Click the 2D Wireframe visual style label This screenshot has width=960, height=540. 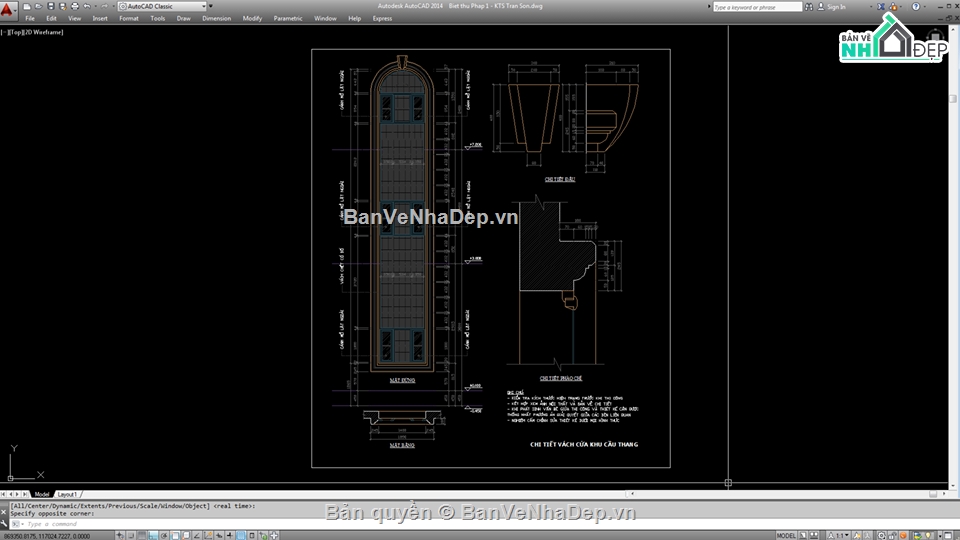pyautogui.click(x=43, y=32)
